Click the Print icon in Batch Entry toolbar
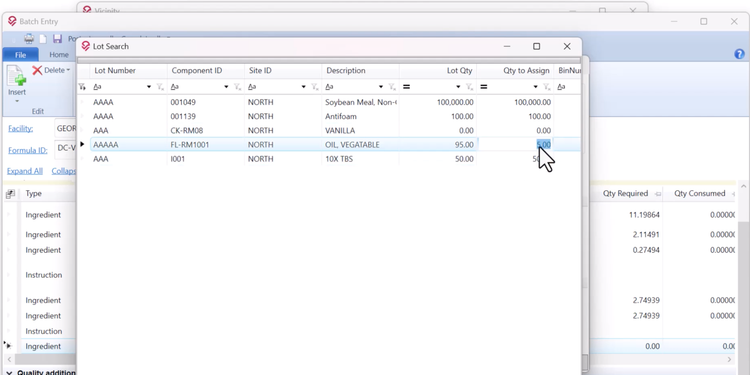 29,39
